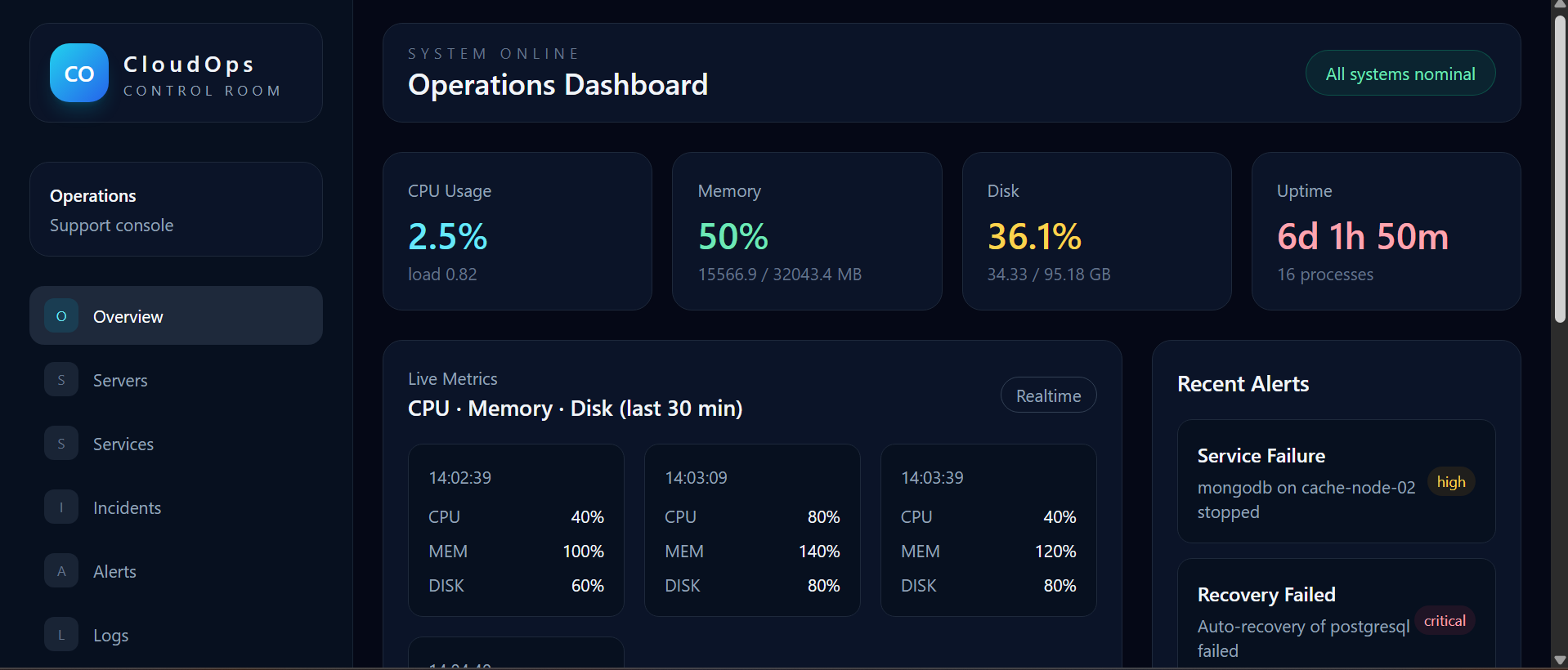Click the high severity tag
Image resolution: width=1568 pixels, height=670 pixels.
(1451, 482)
